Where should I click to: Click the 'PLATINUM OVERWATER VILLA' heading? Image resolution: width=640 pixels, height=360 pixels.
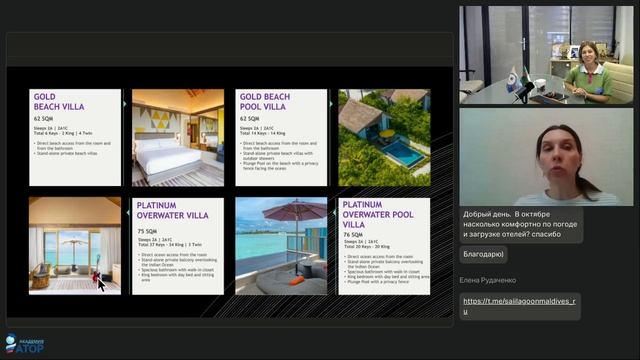172,210
